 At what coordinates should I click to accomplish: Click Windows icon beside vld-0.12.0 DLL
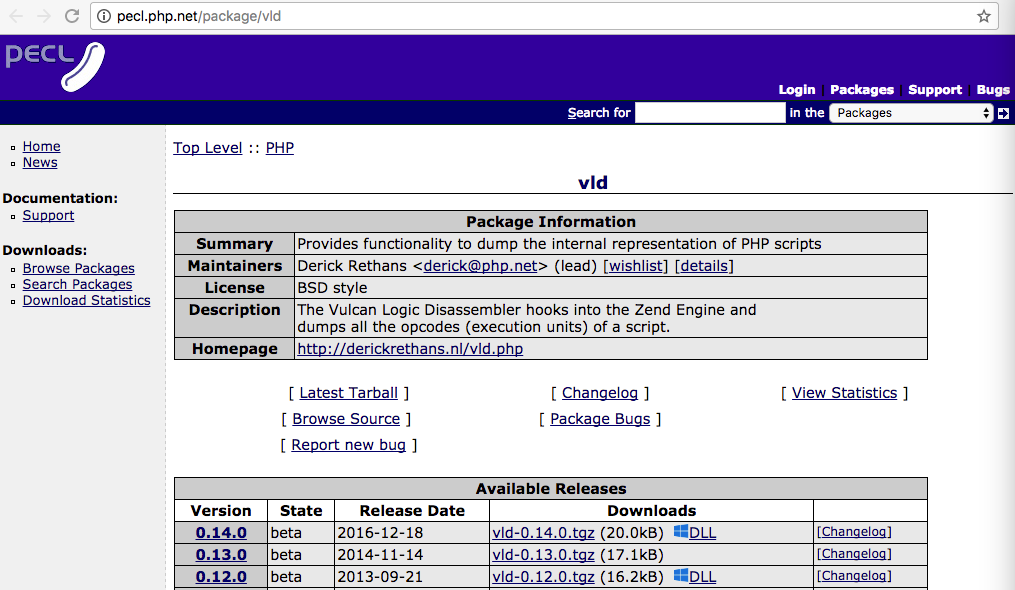coord(681,576)
